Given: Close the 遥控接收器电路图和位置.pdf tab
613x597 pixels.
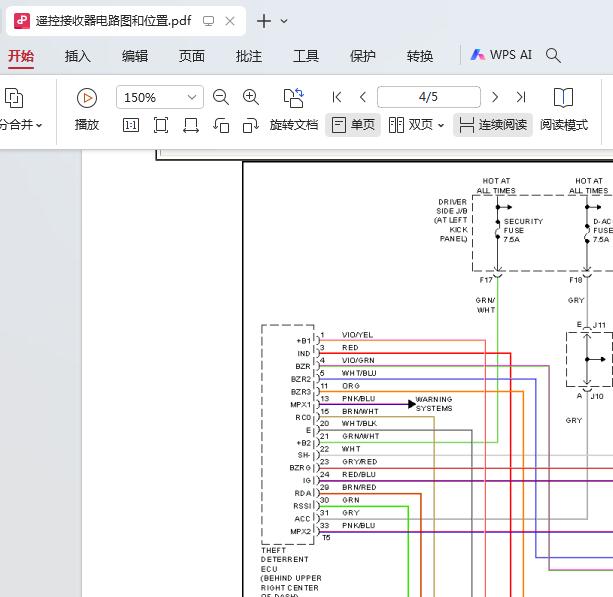Looking at the screenshot, I should pos(230,21).
